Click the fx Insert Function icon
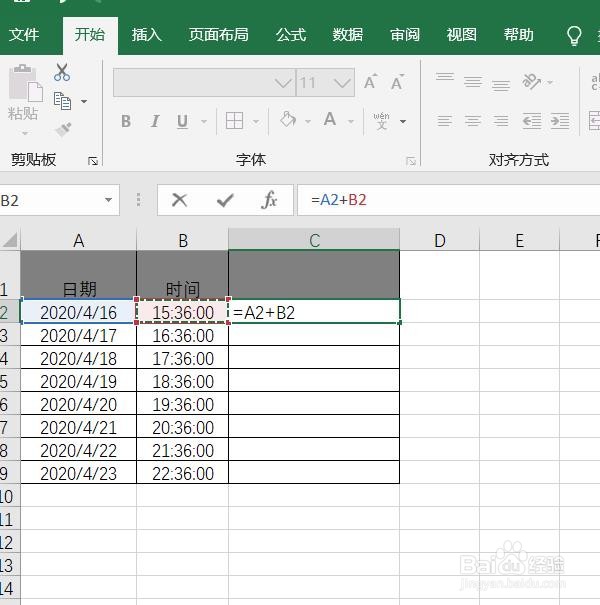 pos(269,200)
